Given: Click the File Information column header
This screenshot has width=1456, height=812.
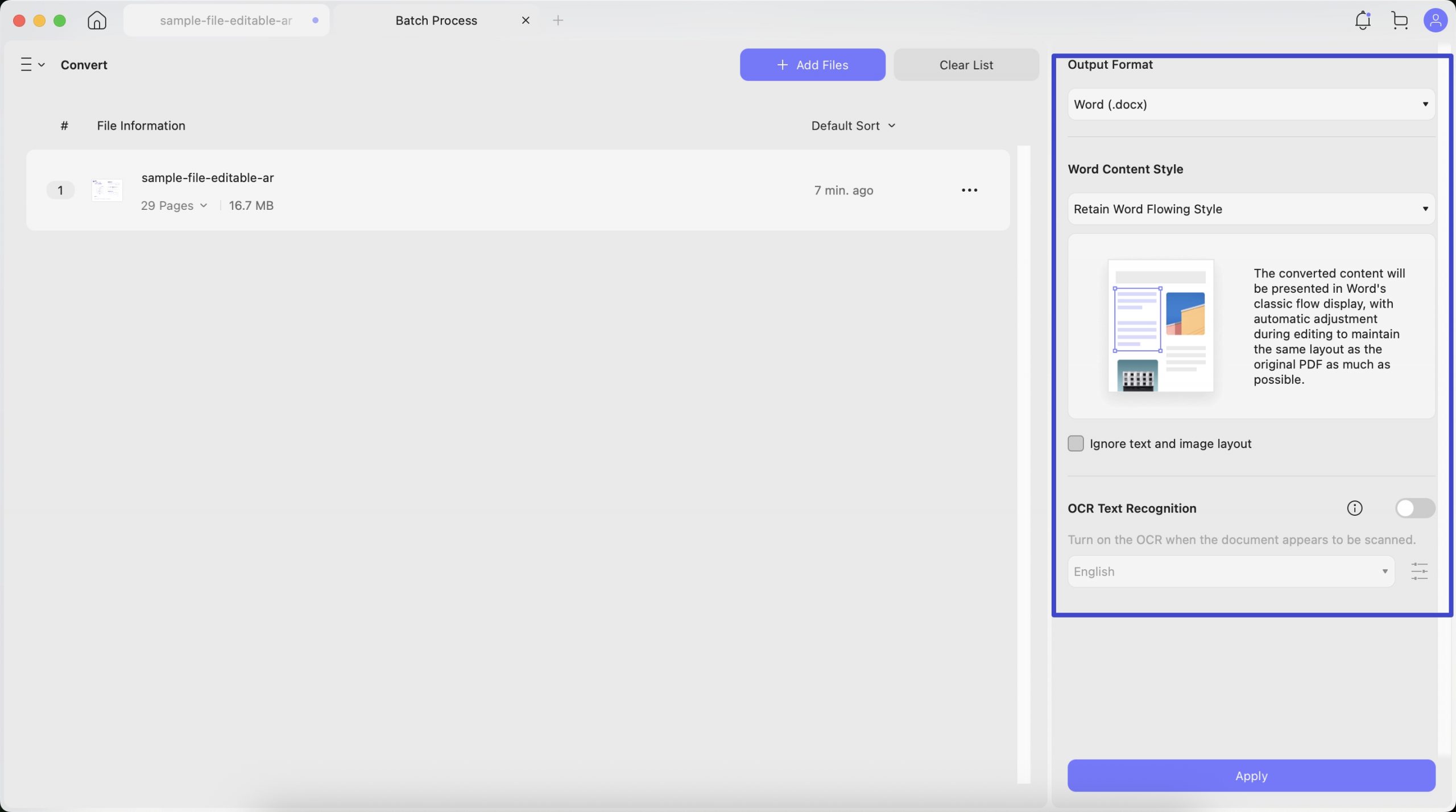Looking at the screenshot, I should pos(141,126).
